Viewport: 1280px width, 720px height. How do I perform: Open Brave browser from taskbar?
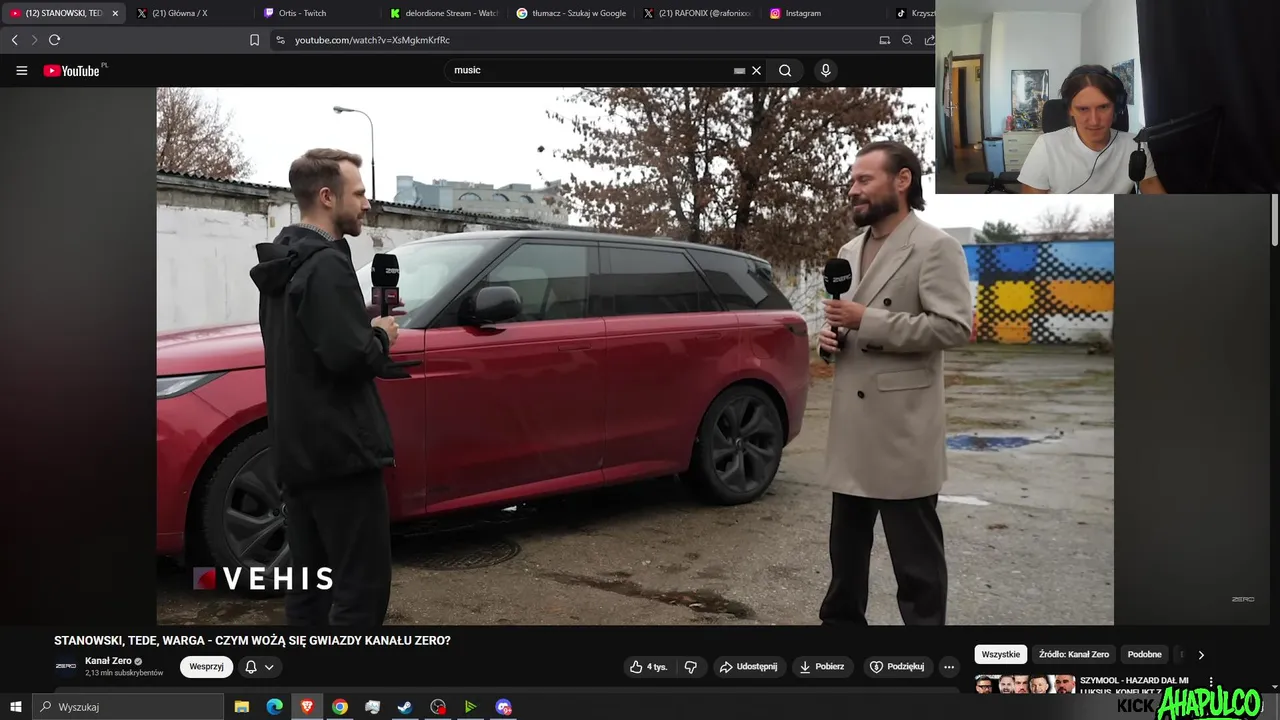(307, 707)
